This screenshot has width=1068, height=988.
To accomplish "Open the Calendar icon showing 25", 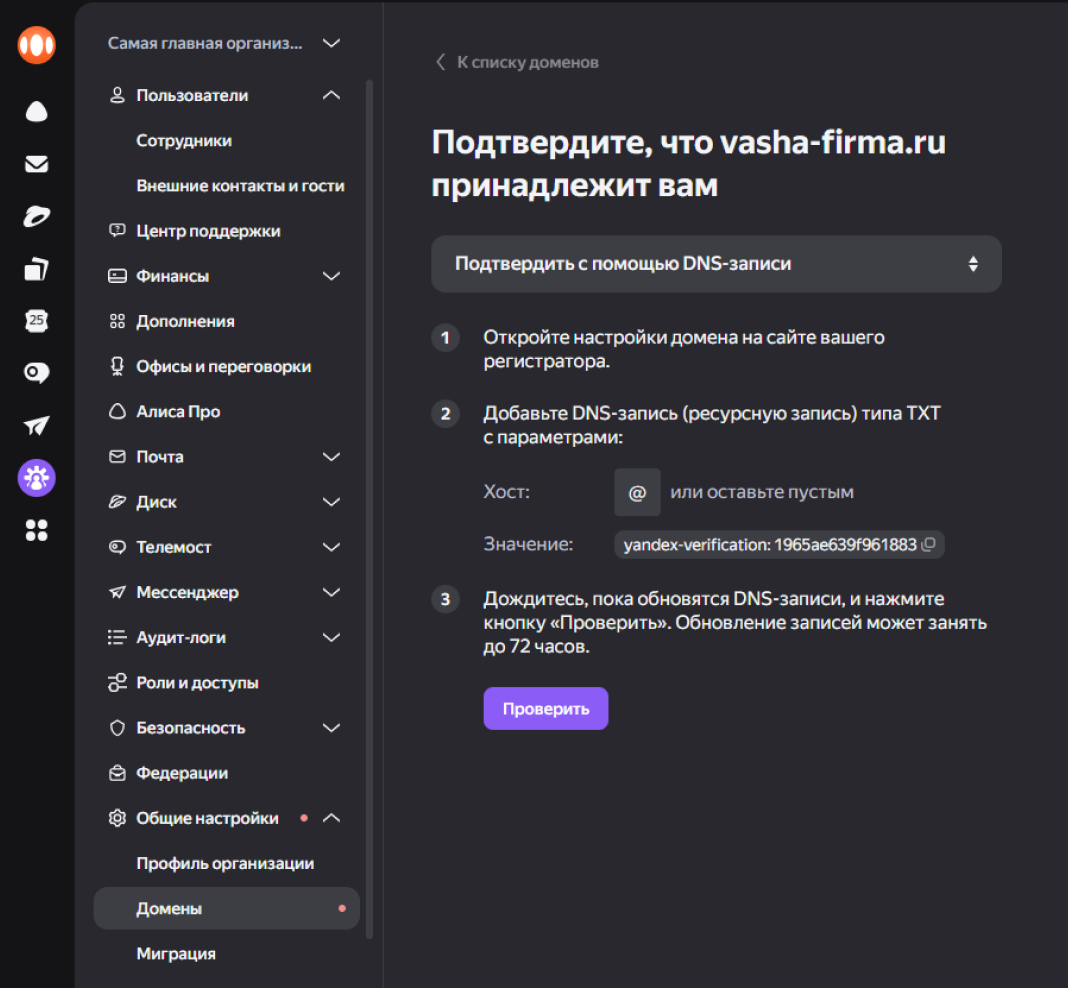I will (x=36, y=321).
